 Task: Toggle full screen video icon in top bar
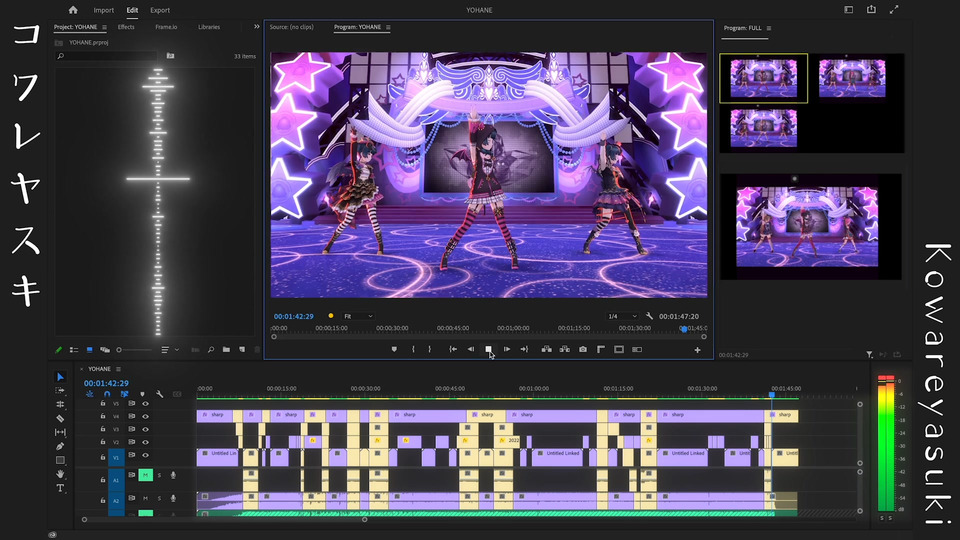[x=894, y=9]
